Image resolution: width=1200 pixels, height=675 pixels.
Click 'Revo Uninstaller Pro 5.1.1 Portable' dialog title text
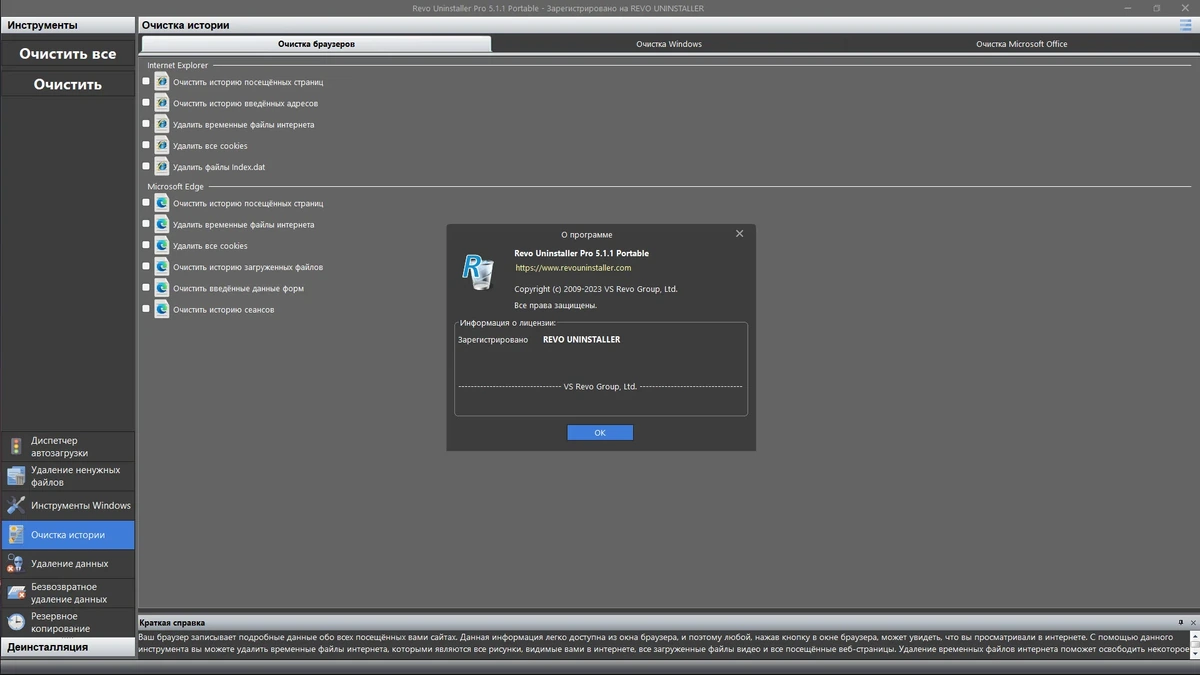point(581,254)
